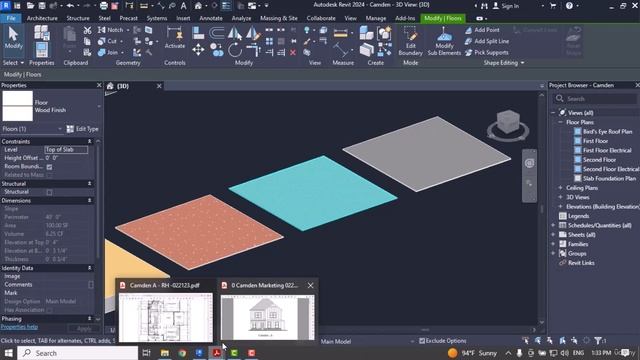The image size is (640, 360).
Task: Click the ViewCube in 3D view
Action: pos(508,122)
